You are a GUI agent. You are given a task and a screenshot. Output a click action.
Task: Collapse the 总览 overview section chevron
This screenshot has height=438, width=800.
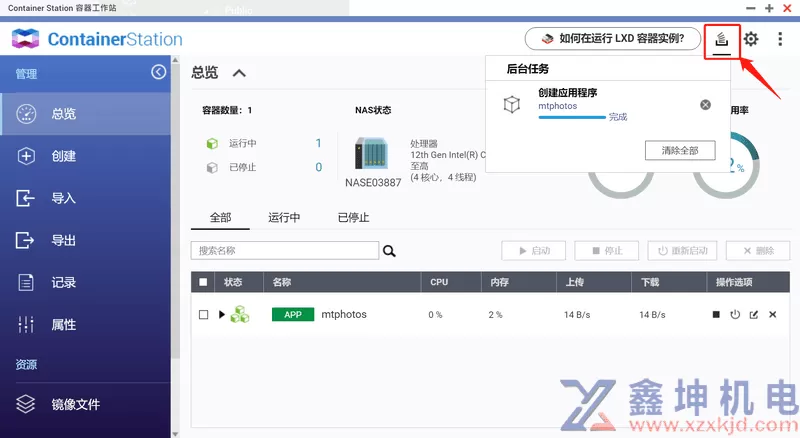click(238, 73)
